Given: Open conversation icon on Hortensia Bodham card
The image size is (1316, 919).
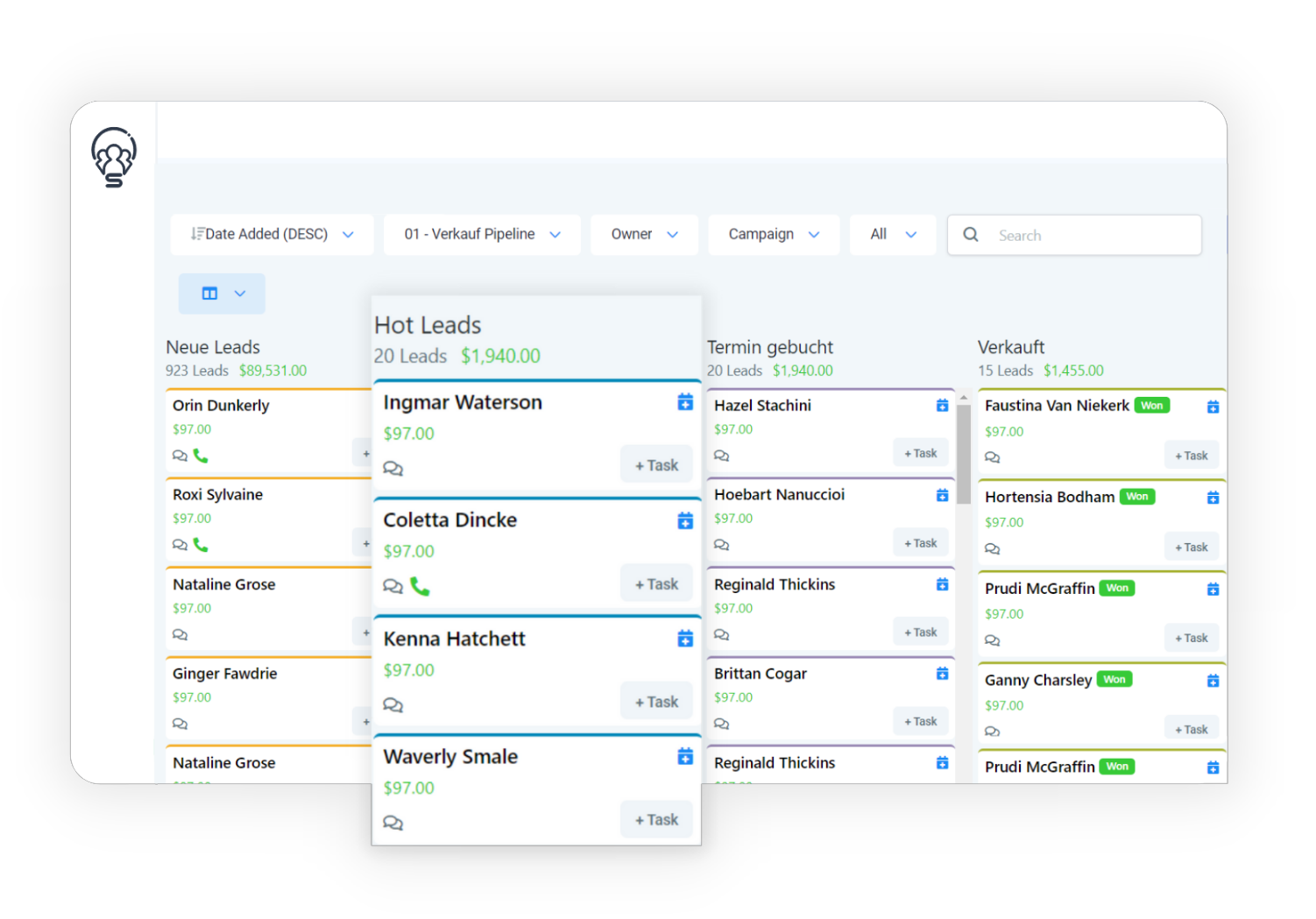Looking at the screenshot, I should (x=992, y=549).
